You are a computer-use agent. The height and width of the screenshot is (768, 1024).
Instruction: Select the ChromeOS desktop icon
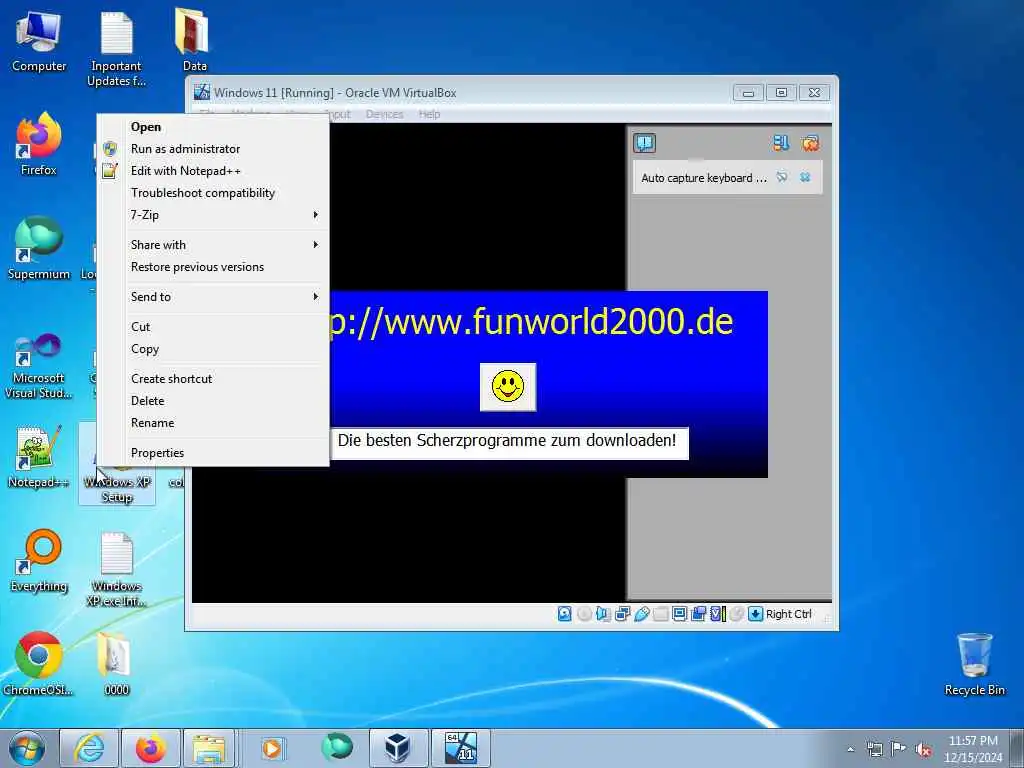[39, 664]
